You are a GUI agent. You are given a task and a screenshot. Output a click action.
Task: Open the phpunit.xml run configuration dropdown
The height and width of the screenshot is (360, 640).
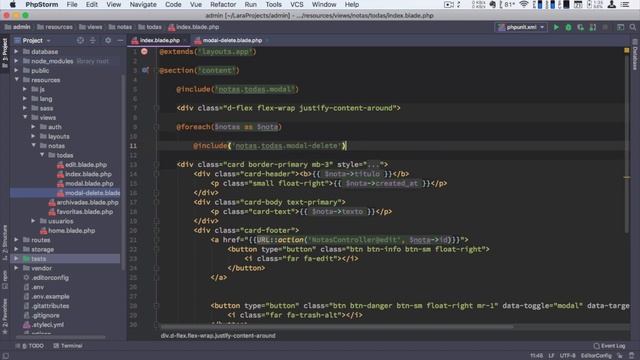tap(521, 27)
